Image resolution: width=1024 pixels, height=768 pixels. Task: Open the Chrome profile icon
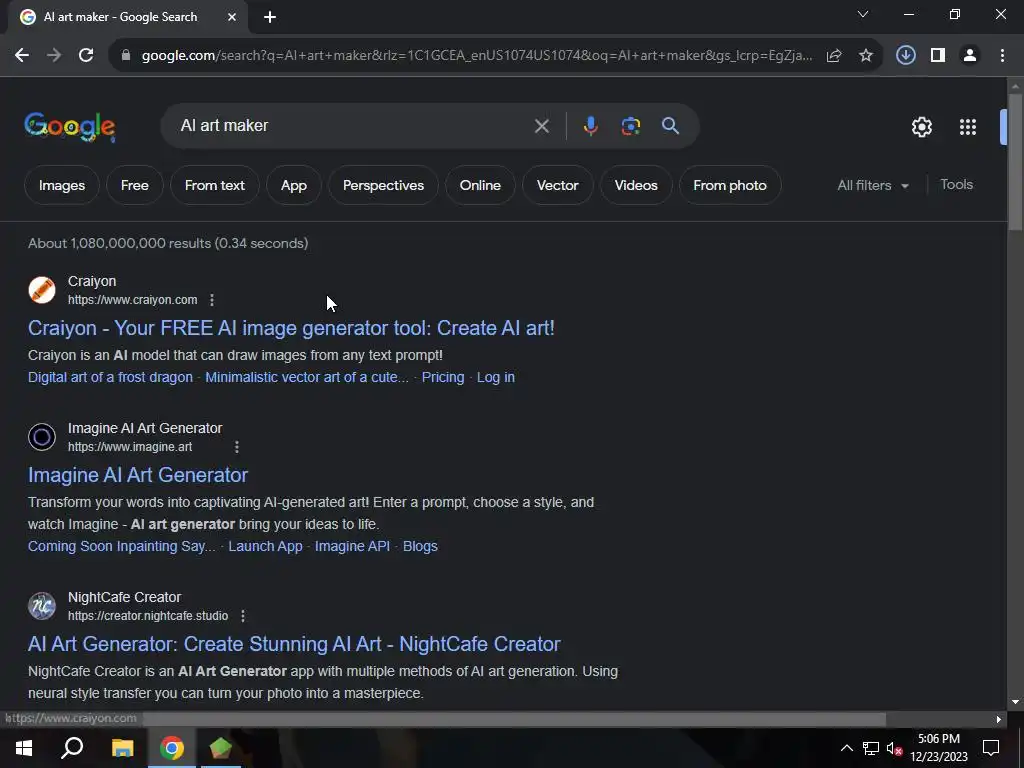[970, 56]
